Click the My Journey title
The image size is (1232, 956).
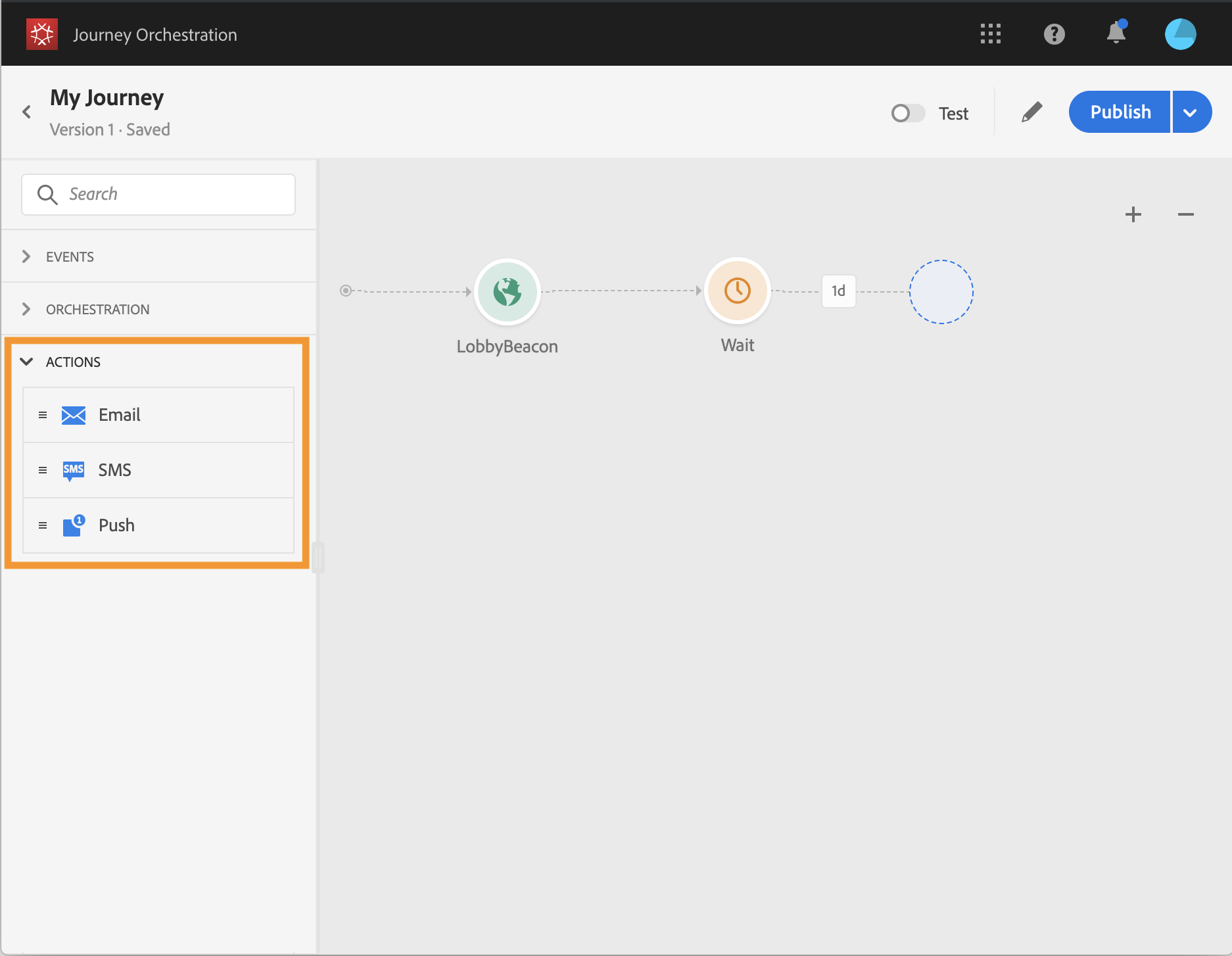[107, 97]
